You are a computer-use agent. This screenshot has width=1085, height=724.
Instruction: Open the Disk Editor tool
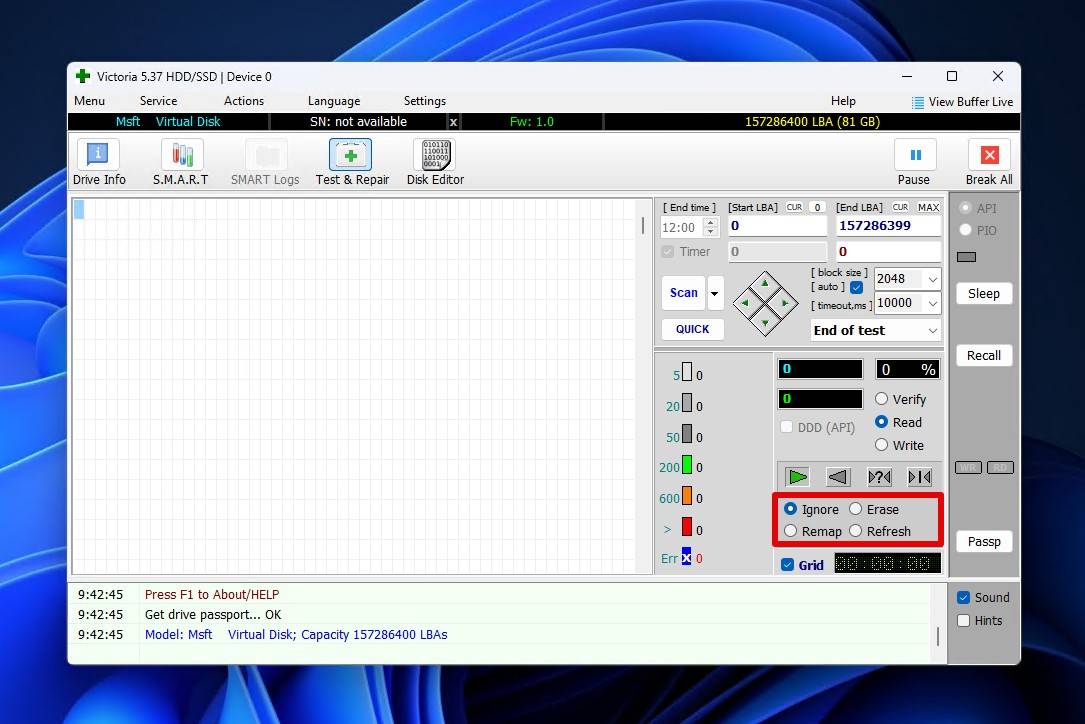435,162
